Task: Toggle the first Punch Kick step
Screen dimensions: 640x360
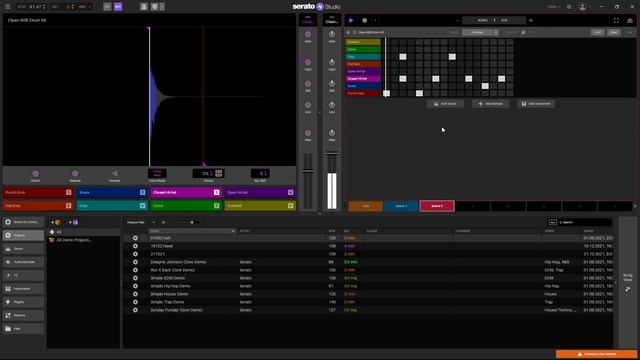Action: click(387, 93)
